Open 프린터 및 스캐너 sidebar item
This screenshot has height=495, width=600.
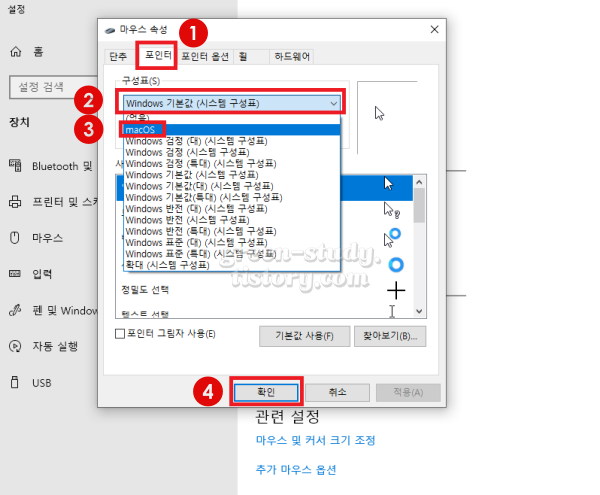(x=53, y=202)
